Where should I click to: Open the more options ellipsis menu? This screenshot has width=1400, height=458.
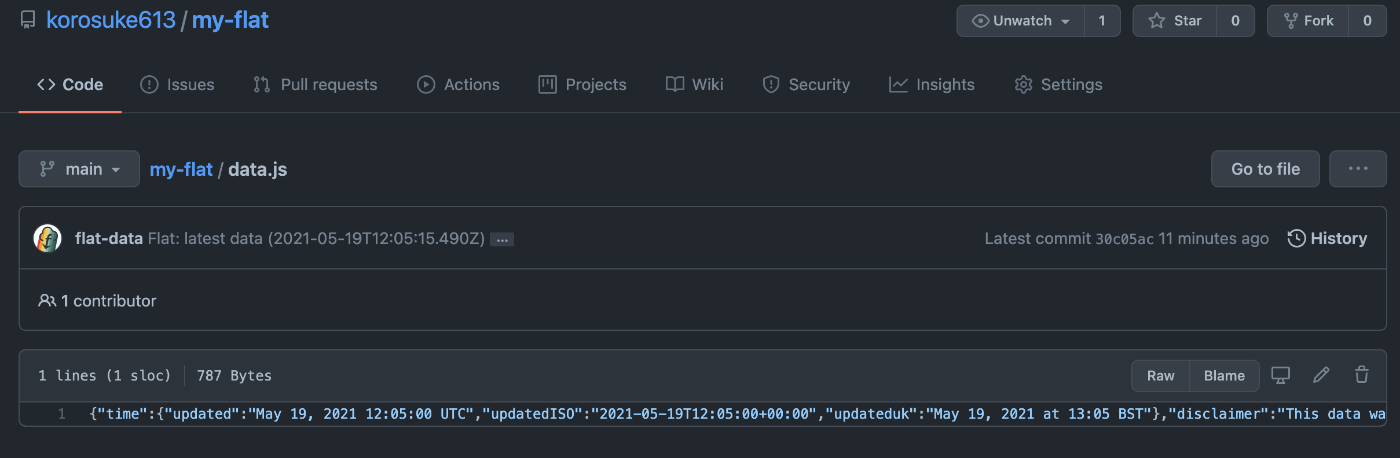[x=1358, y=169]
